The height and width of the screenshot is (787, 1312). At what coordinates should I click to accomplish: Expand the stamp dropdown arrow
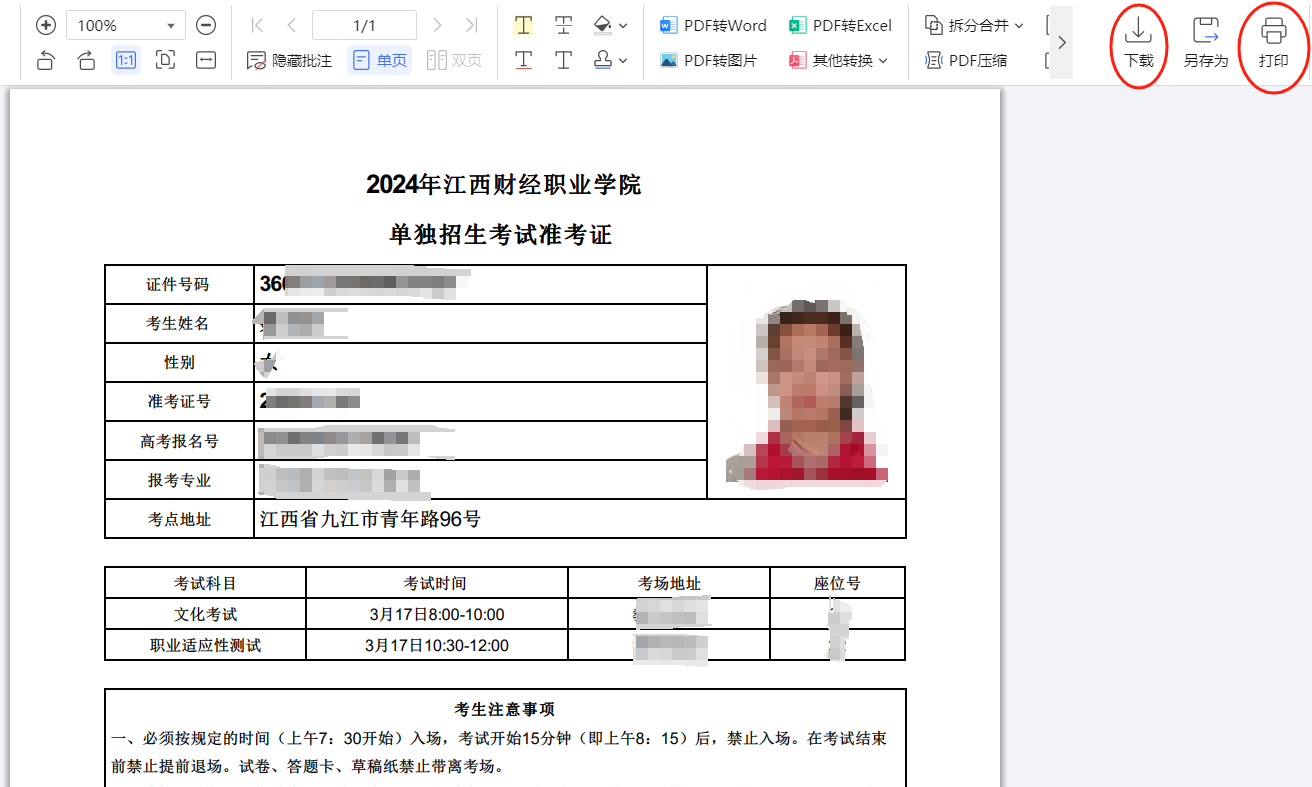coord(624,60)
